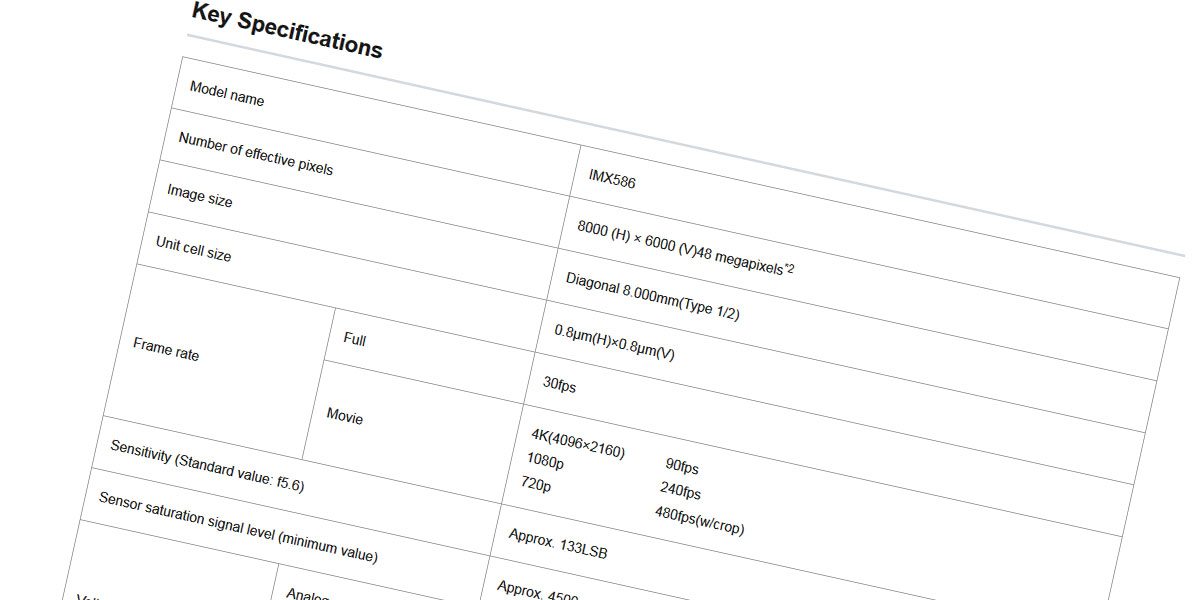
Task: Click the 240fps frame rate value
Action: (680, 490)
